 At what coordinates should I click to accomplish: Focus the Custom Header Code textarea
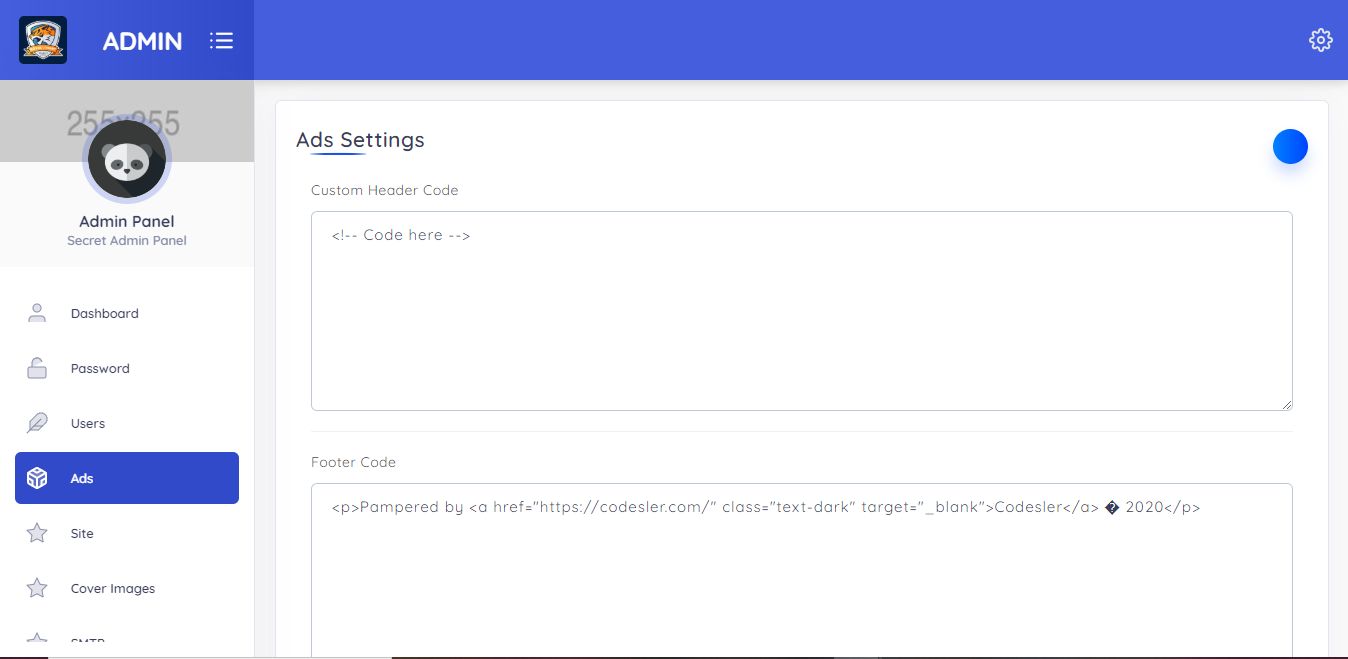click(801, 311)
